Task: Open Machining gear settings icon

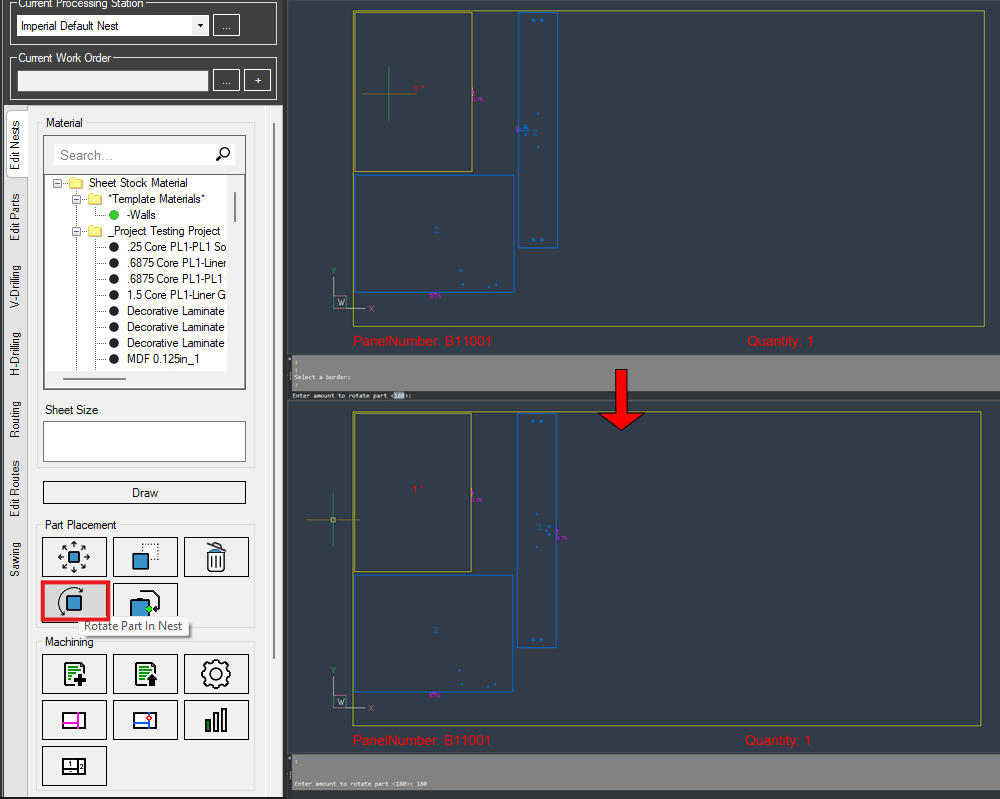Action: click(x=216, y=674)
